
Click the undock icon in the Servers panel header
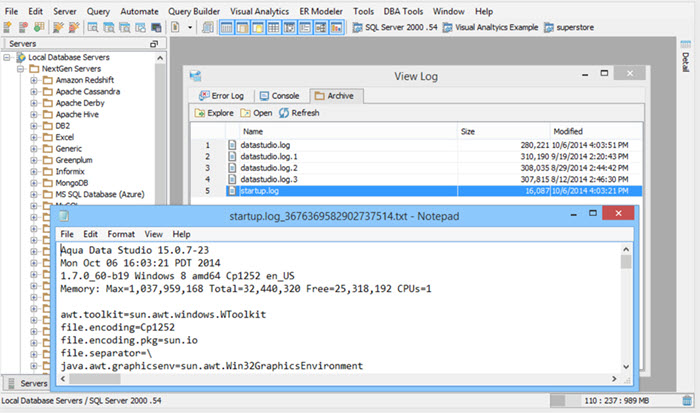point(154,44)
